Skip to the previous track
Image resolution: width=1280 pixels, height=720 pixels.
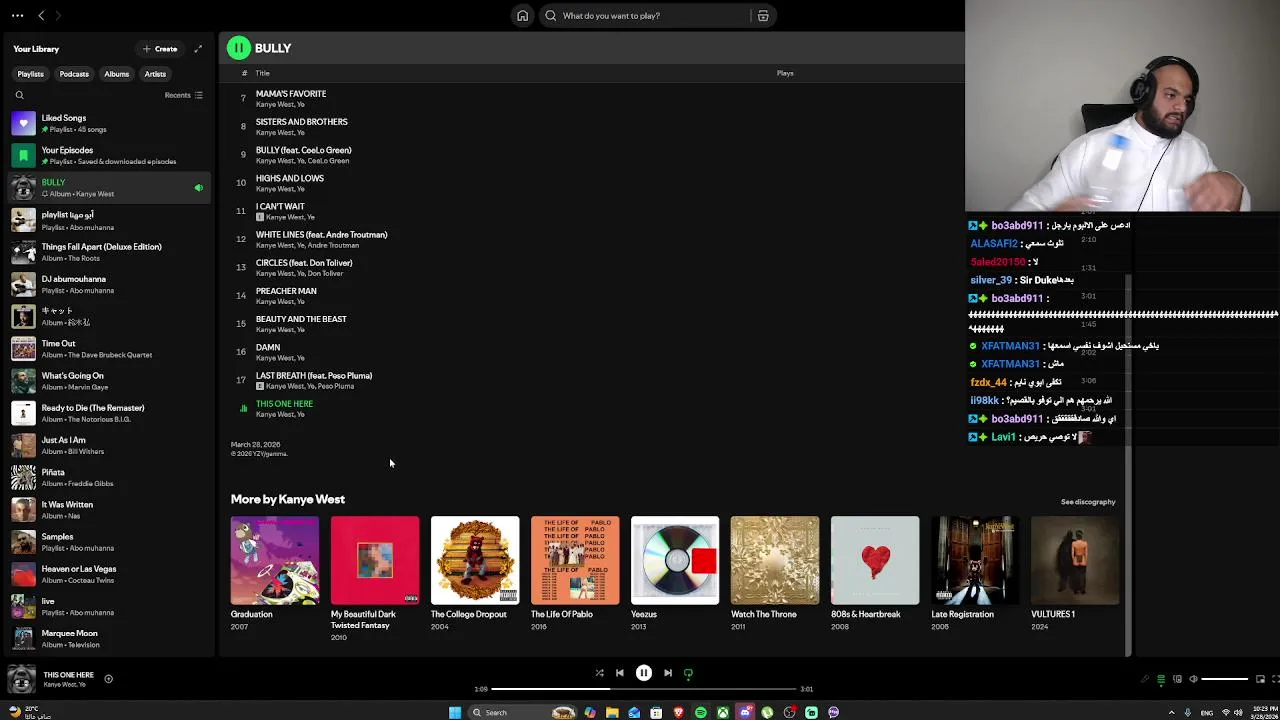620,673
